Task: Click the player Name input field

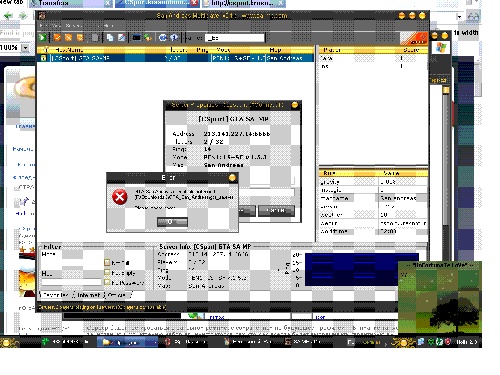Action: 235,38
